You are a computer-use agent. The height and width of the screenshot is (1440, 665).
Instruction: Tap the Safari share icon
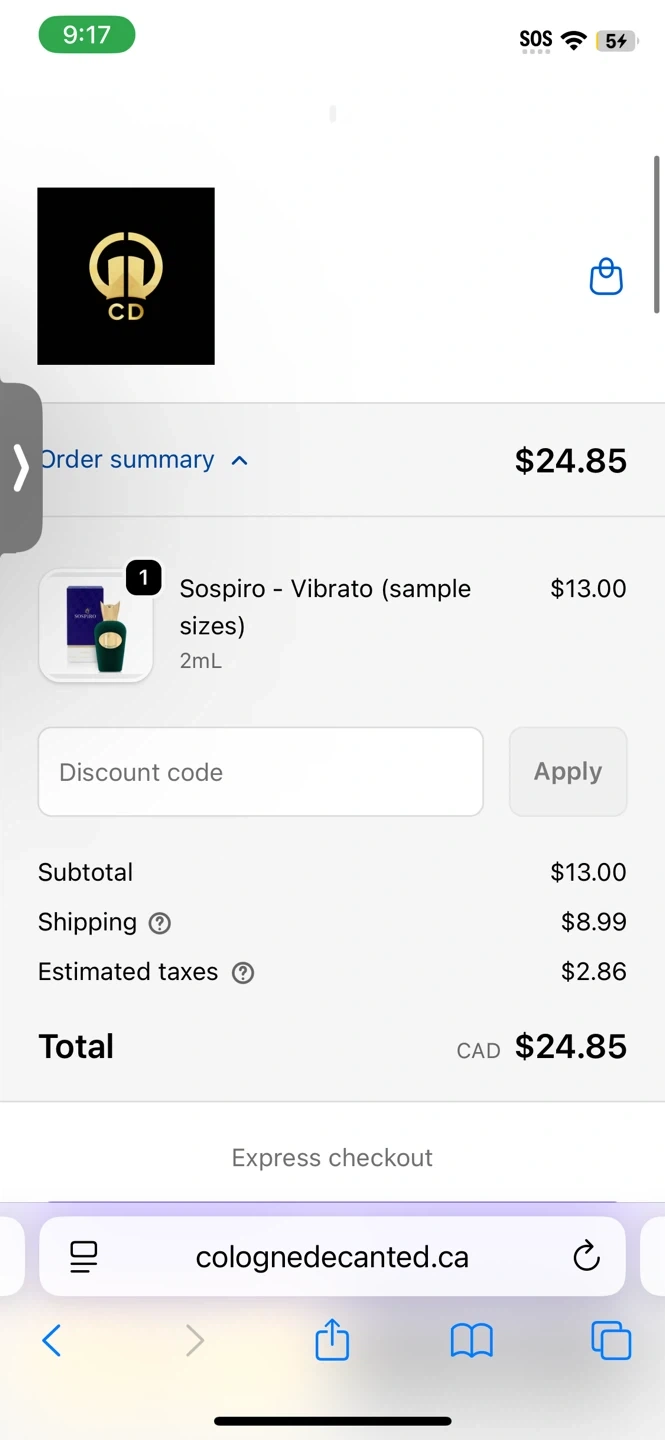click(332, 1340)
